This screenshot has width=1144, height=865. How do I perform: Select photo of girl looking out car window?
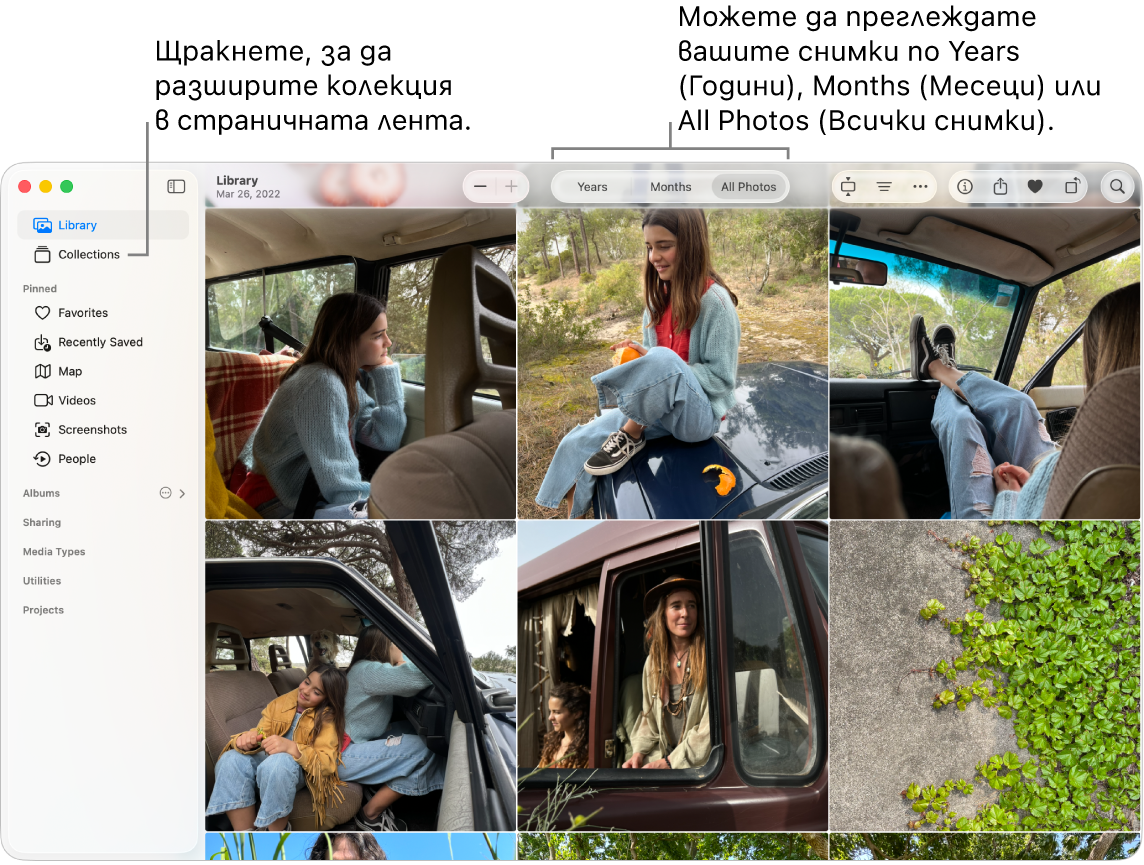[x=360, y=364]
